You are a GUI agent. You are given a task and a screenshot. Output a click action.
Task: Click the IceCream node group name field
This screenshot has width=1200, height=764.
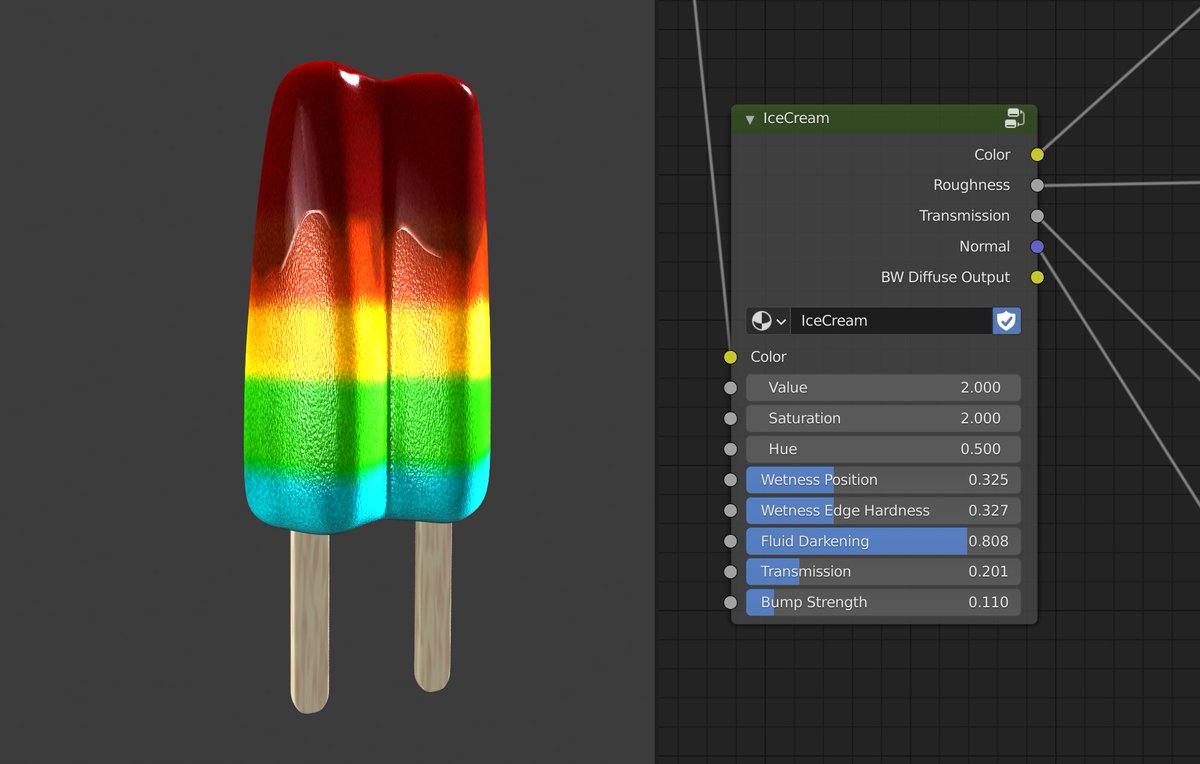pyautogui.click(x=891, y=321)
